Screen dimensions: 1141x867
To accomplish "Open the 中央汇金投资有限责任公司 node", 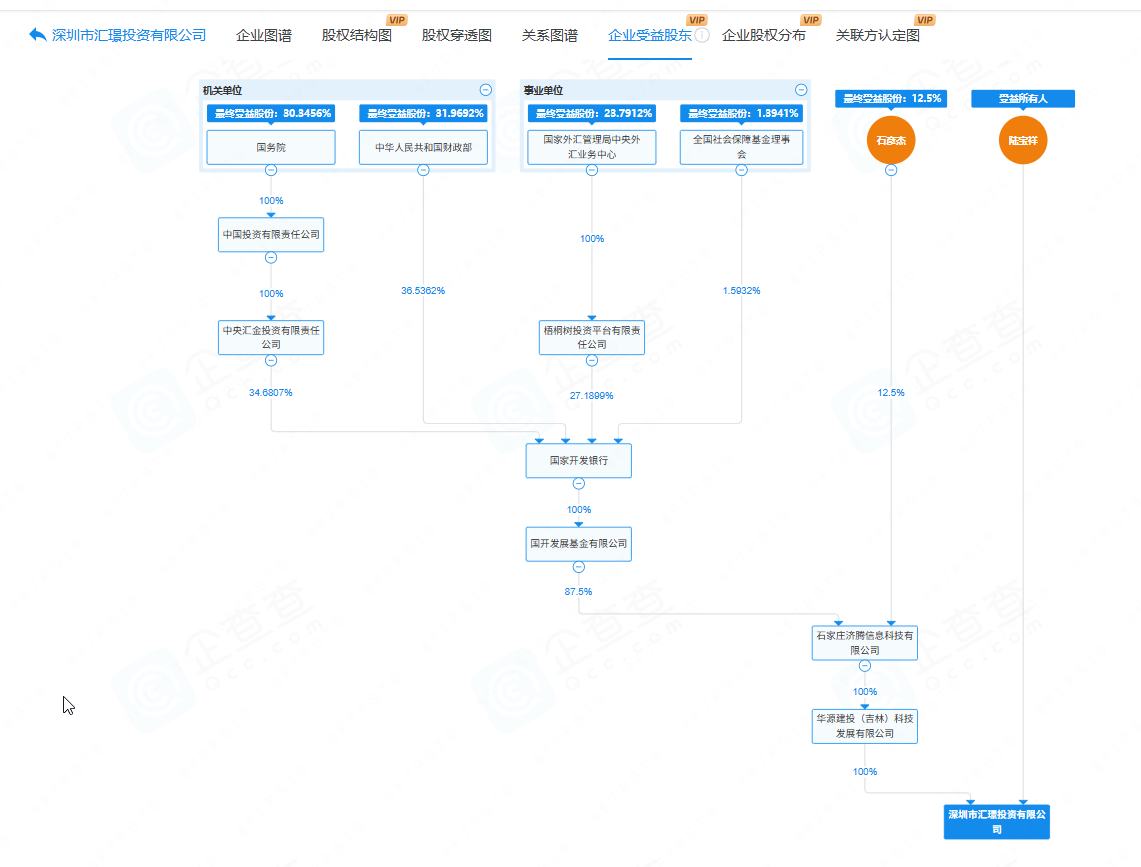I will tap(271, 337).
